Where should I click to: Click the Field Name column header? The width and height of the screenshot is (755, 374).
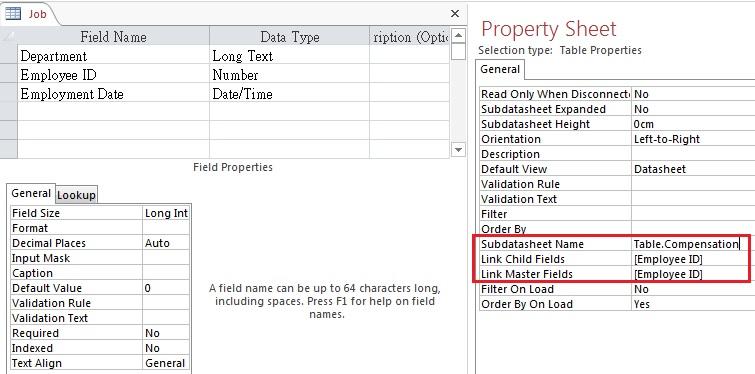tap(113, 37)
